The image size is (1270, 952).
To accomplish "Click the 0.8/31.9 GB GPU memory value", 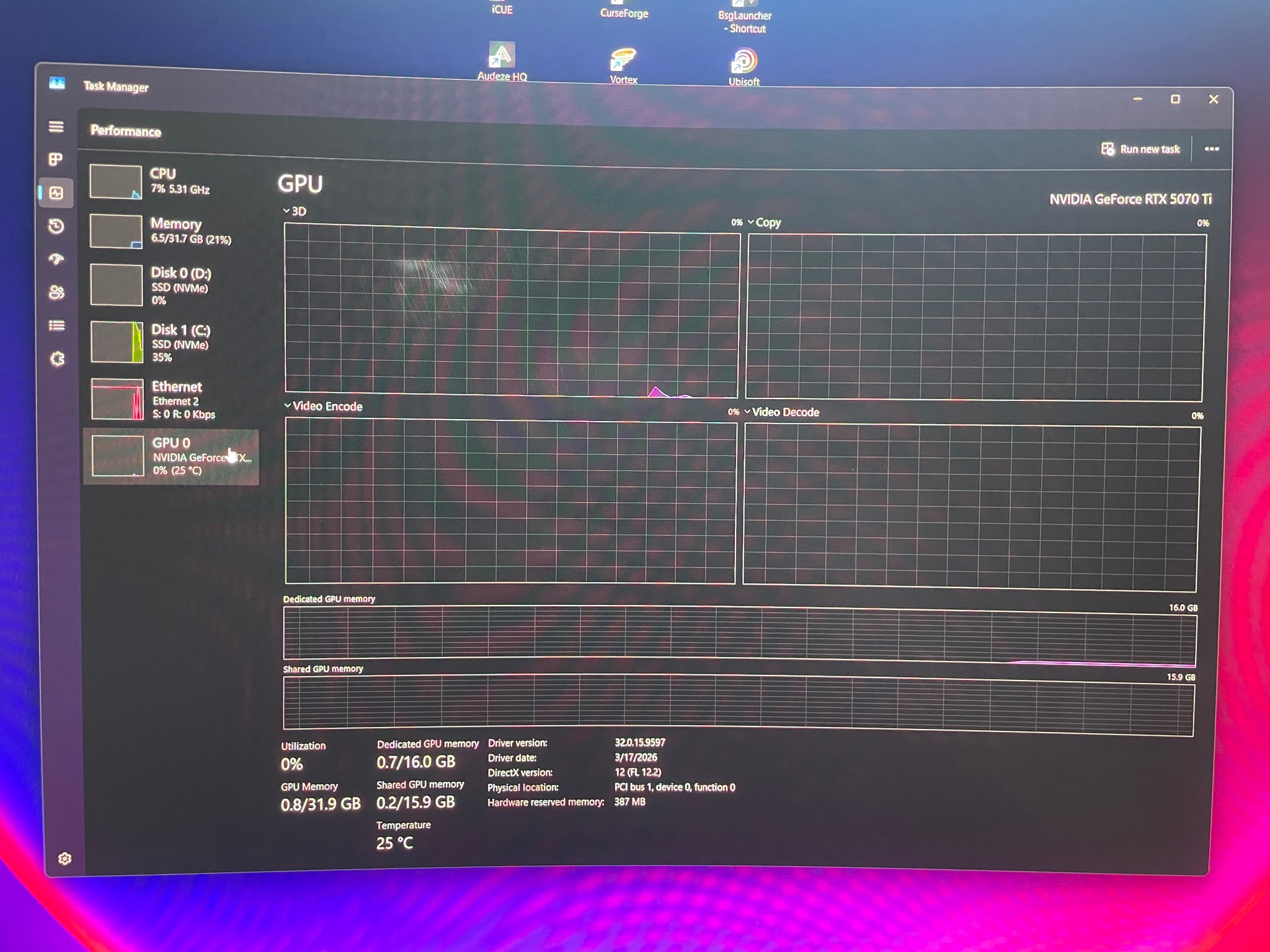I will coord(321,804).
